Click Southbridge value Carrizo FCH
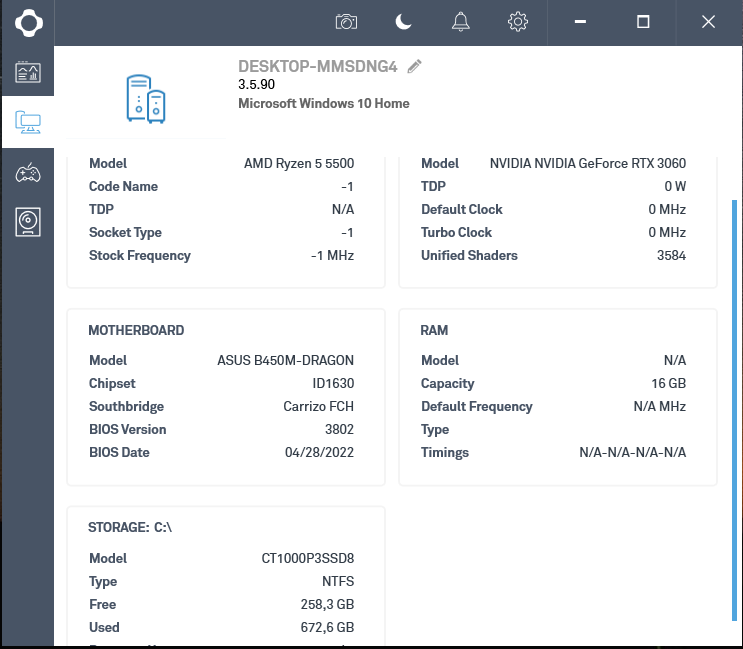The height and width of the screenshot is (649, 743). [x=318, y=406]
